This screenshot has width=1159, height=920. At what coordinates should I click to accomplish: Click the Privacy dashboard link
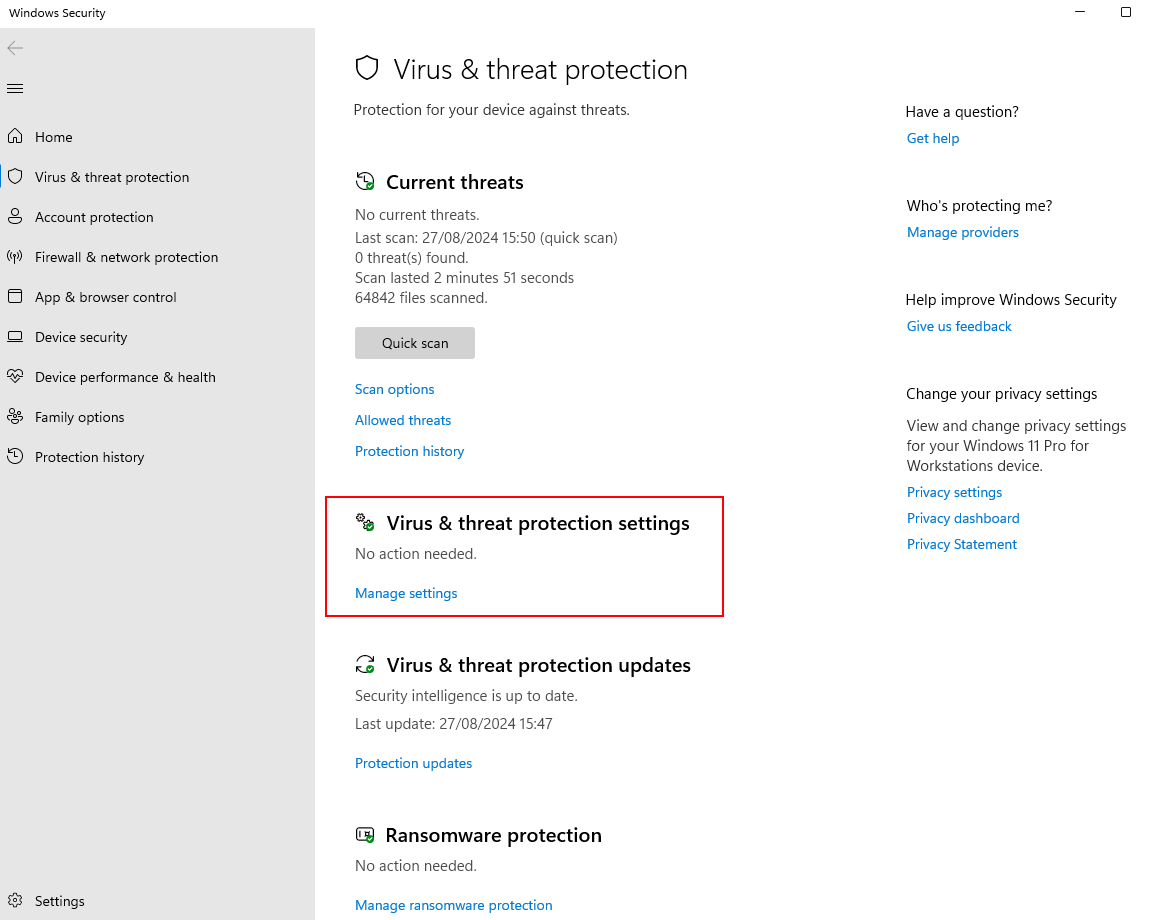tap(963, 518)
